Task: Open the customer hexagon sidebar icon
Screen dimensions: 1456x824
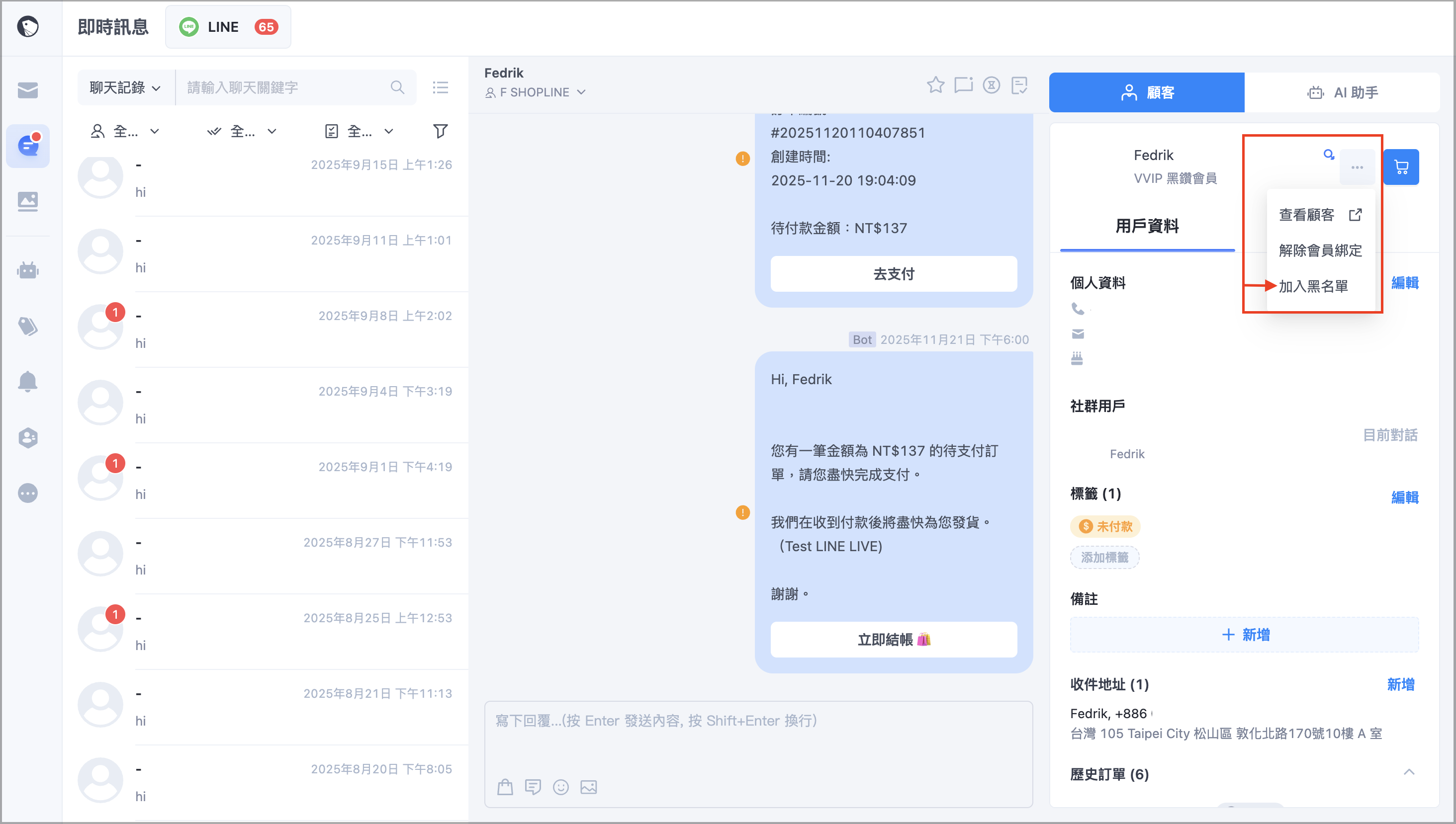Action: (27, 437)
